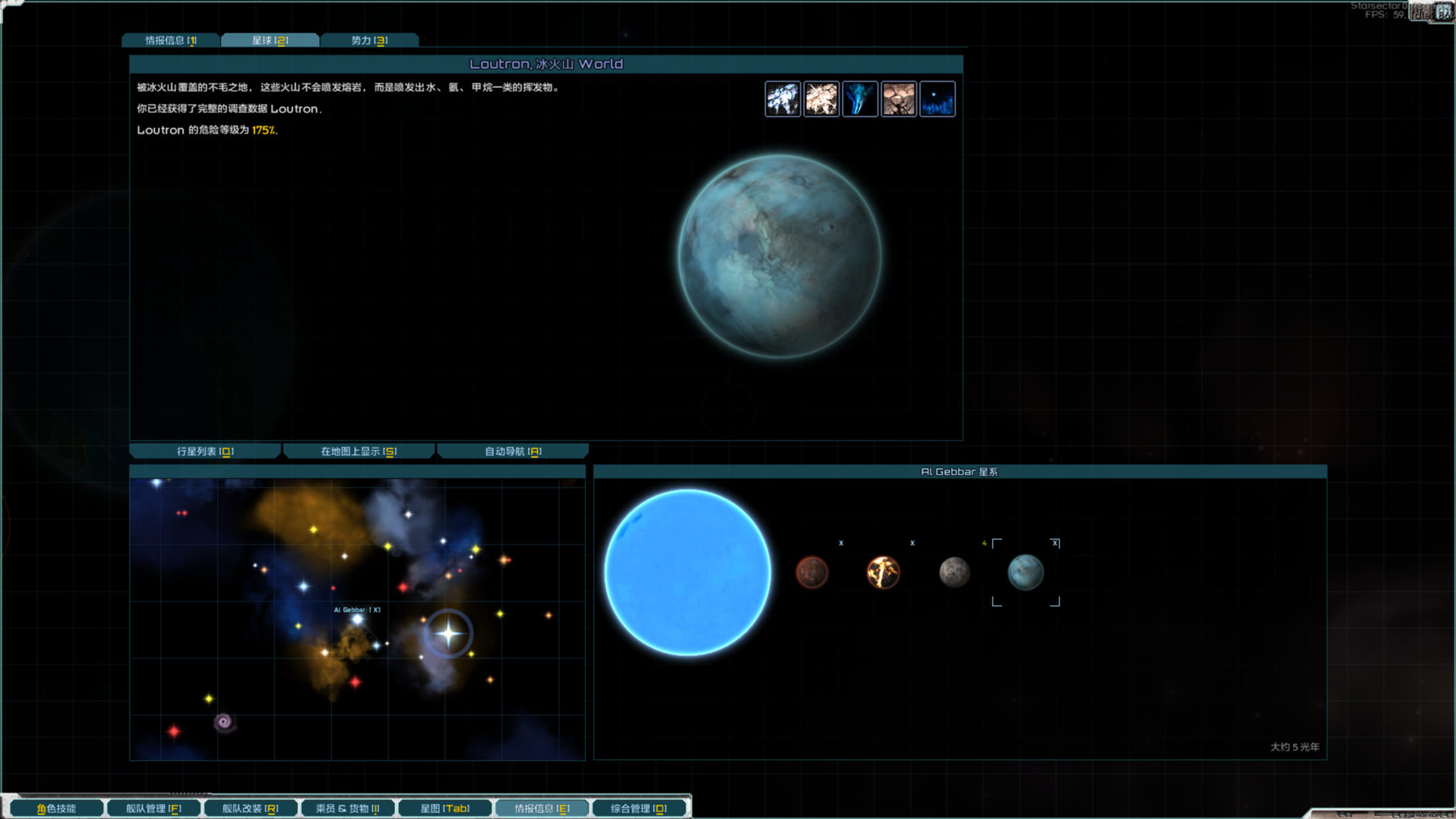
Task: Select the Loutron cryovolcanic planet in system list
Action: (x=1025, y=573)
